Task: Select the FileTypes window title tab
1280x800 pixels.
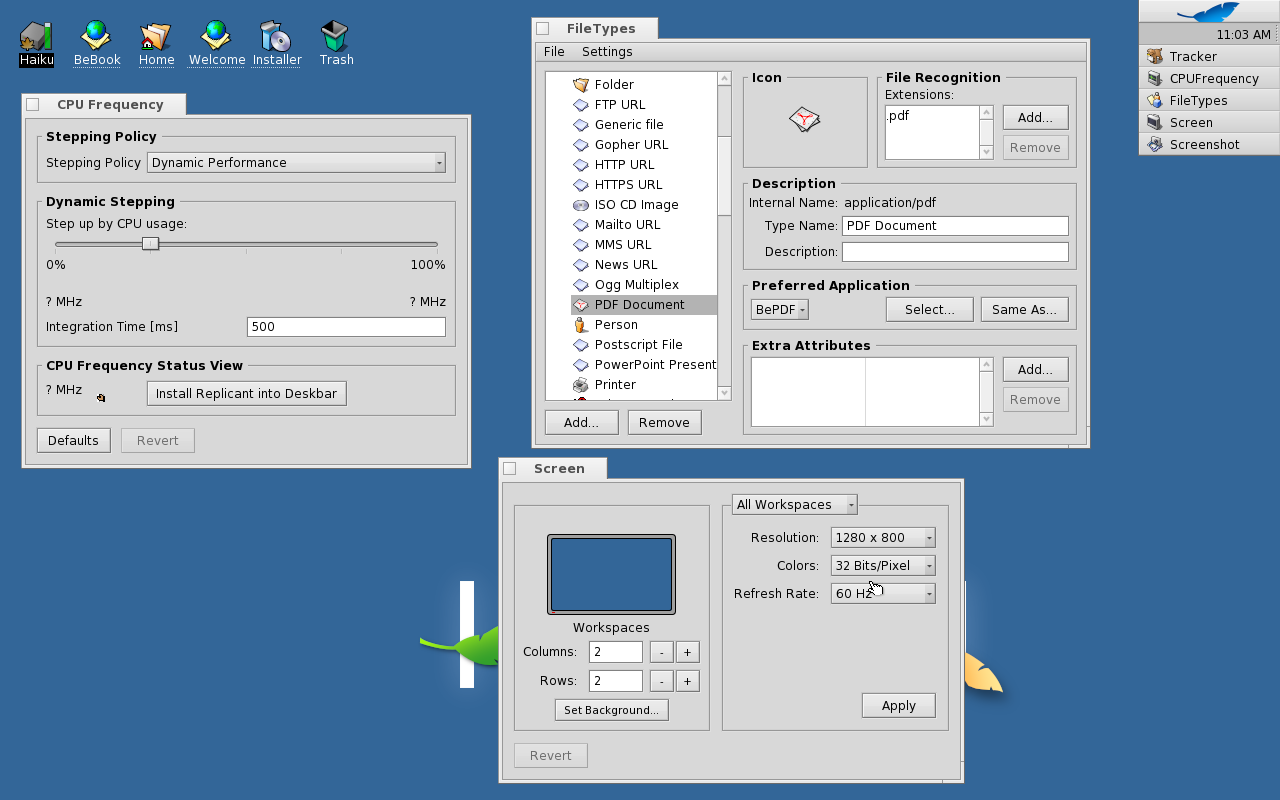Action: 596,29
